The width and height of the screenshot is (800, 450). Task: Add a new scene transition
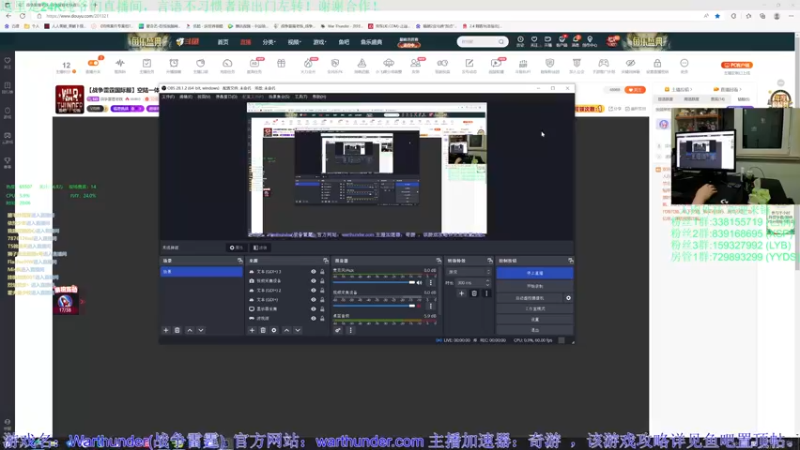(461, 293)
